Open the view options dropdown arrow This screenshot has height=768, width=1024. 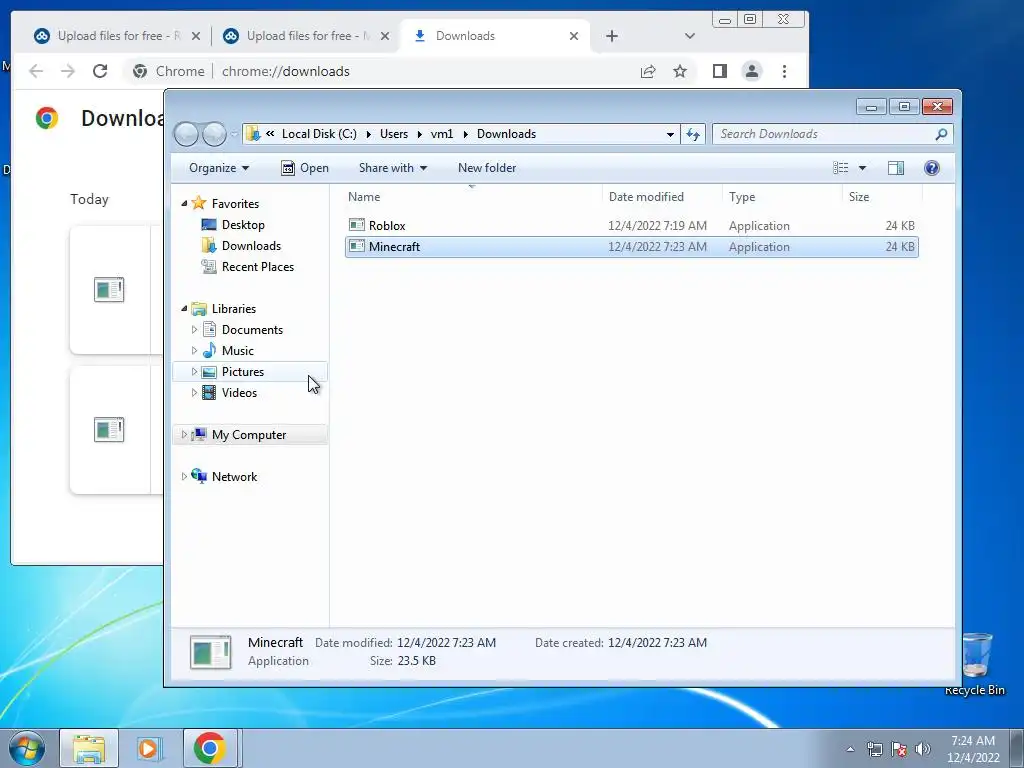[x=862, y=168]
